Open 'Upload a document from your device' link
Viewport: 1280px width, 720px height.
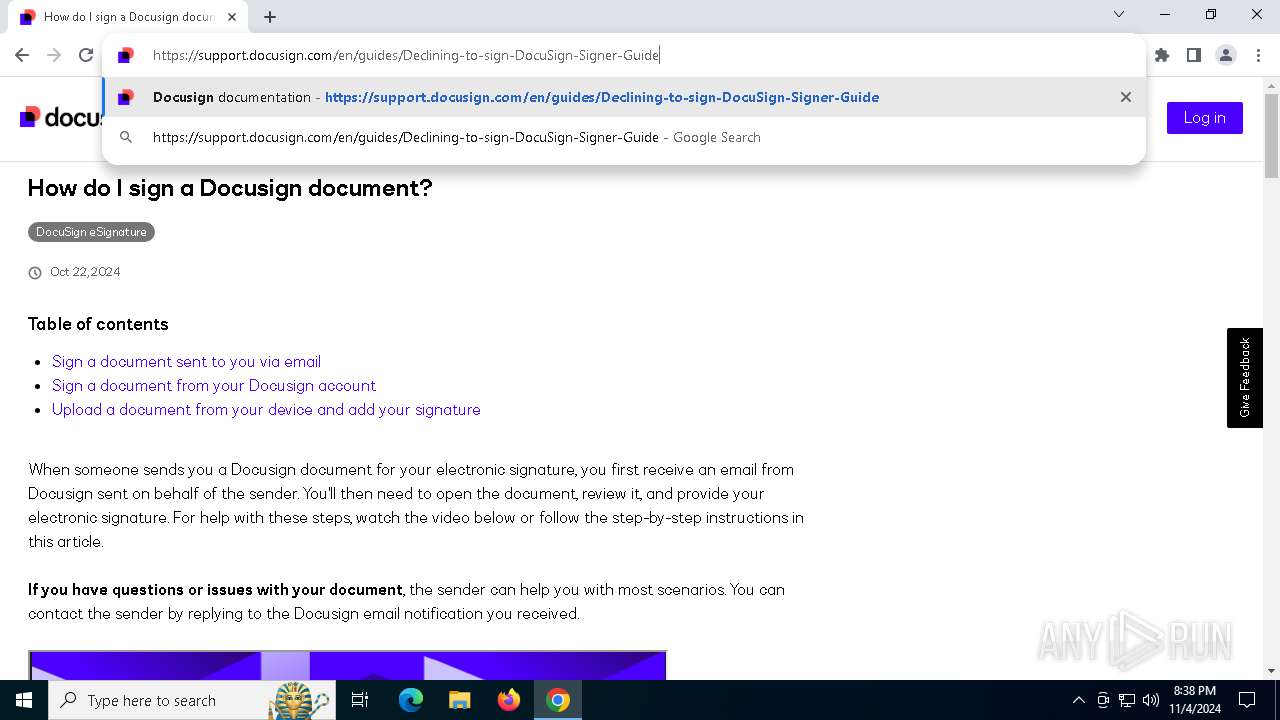(x=266, y=409)
